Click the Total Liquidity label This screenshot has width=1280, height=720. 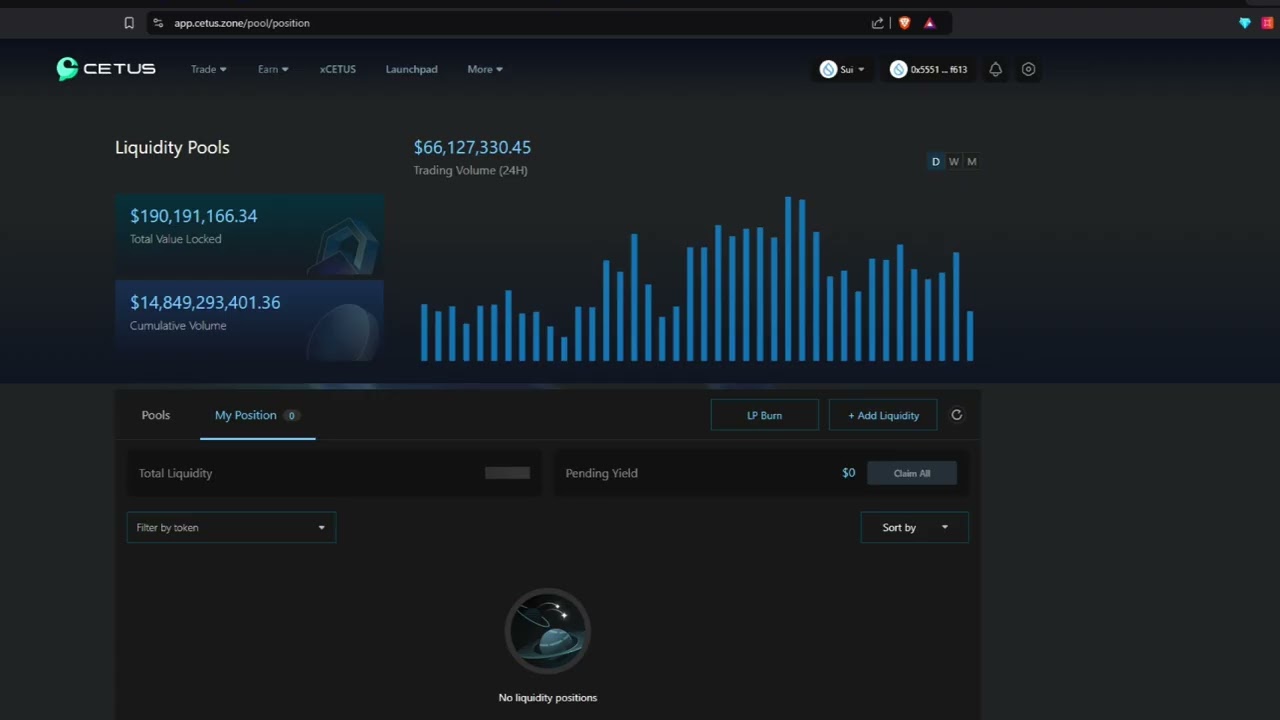pos(176,473)
